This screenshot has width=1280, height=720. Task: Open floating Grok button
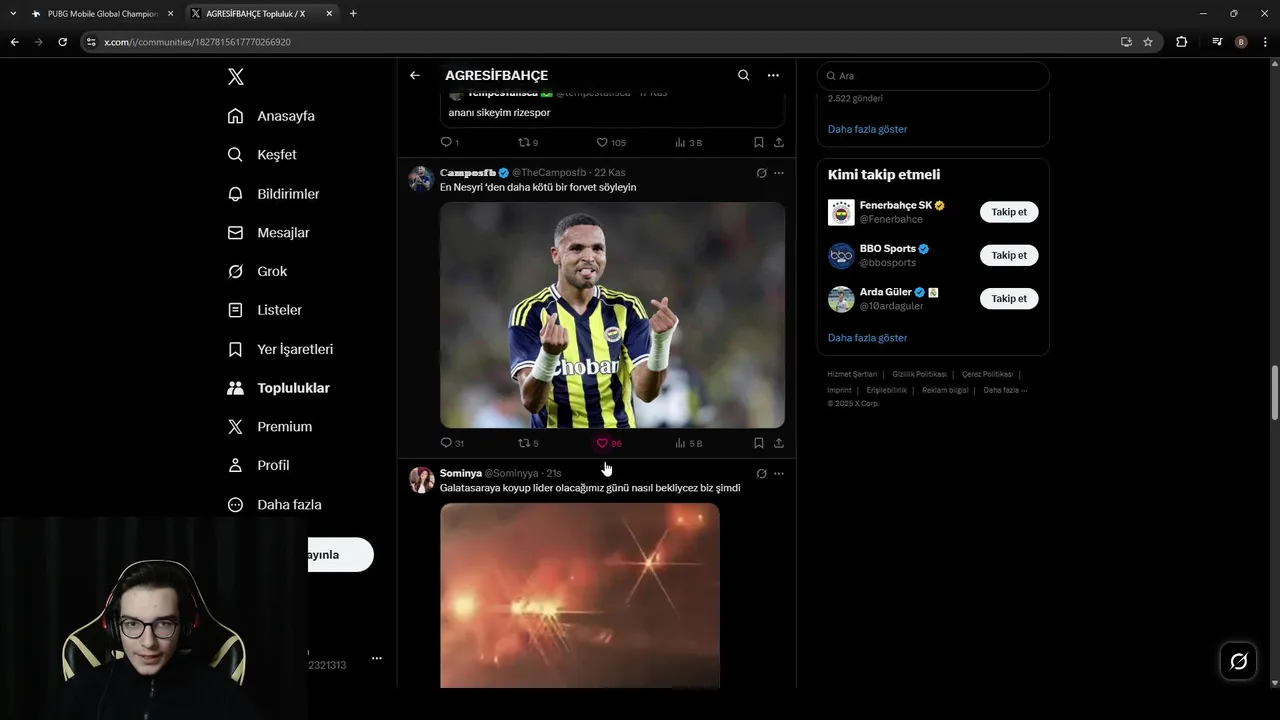pyautogui.click(x=1238, y=661)
